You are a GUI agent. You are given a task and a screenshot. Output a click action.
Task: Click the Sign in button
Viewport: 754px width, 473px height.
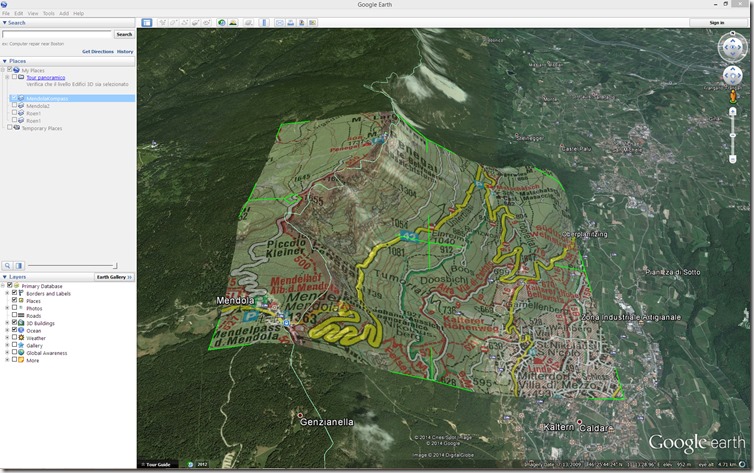[x=716, y=23]
